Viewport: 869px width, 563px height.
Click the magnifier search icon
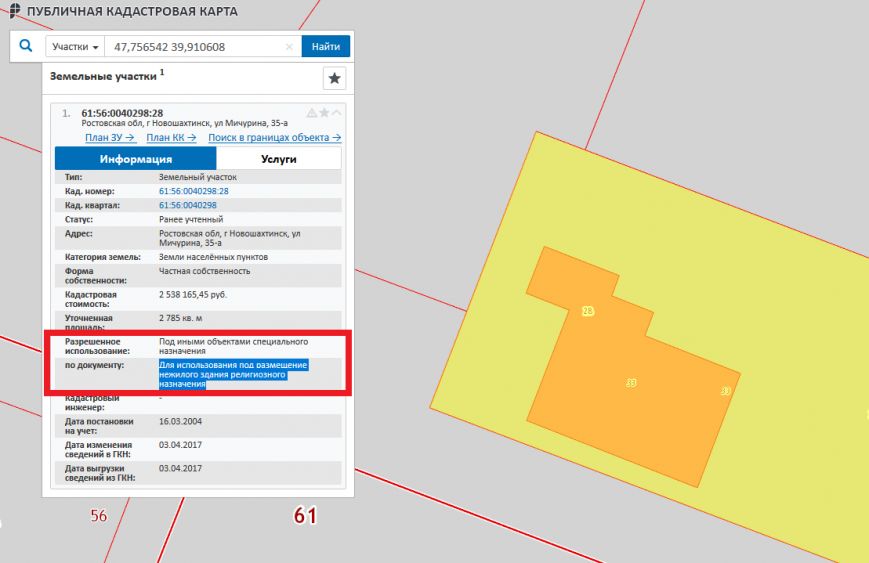[26, 46]
